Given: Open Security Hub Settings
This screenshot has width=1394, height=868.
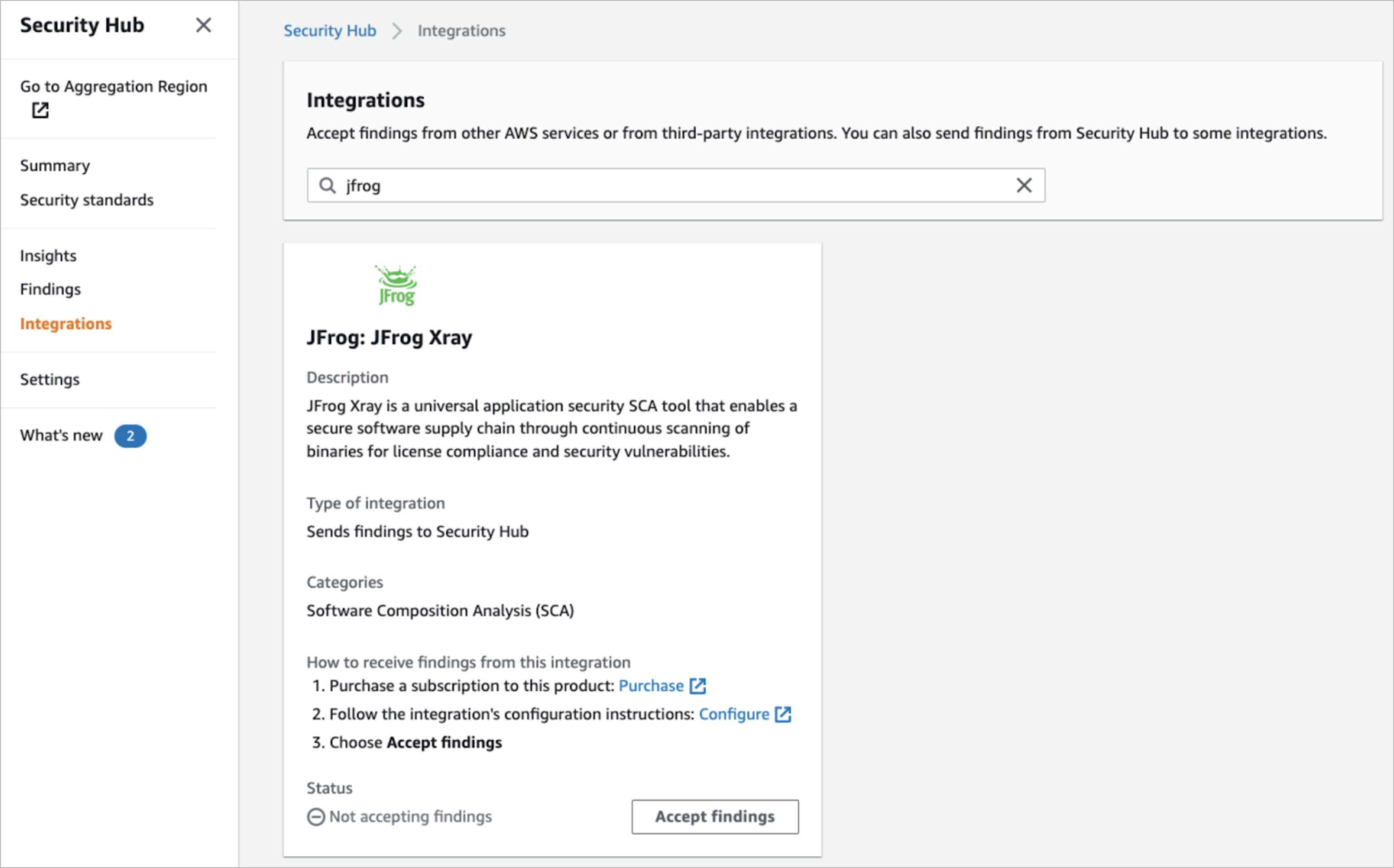Looking at the screenshot, I should (x=50, y=380).
